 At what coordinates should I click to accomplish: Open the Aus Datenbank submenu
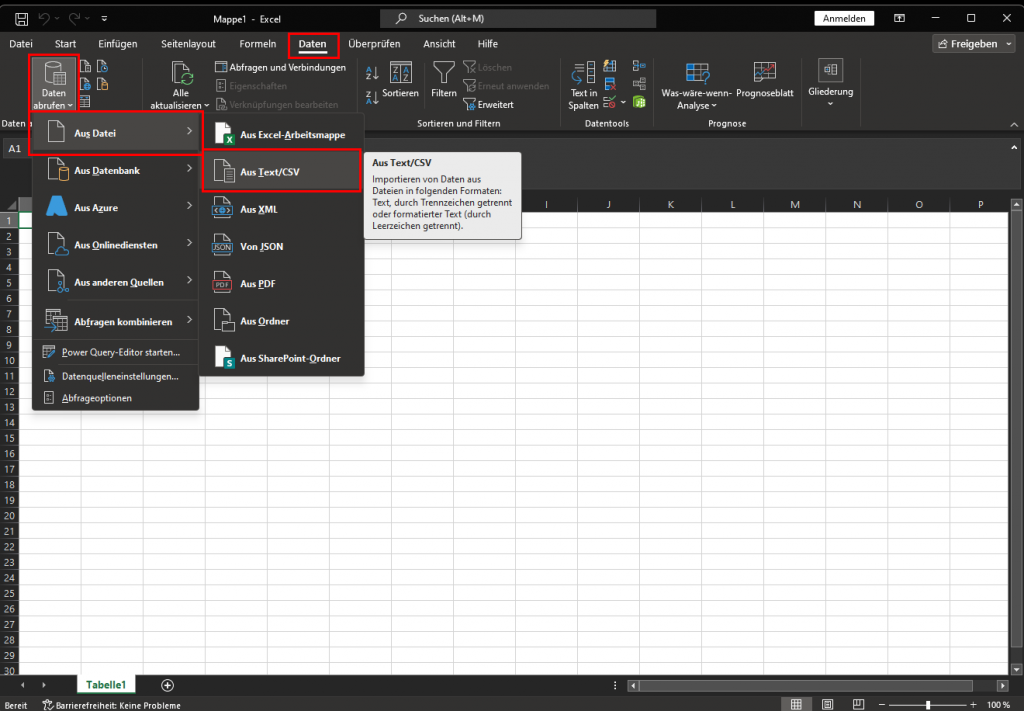click(116, 170)
